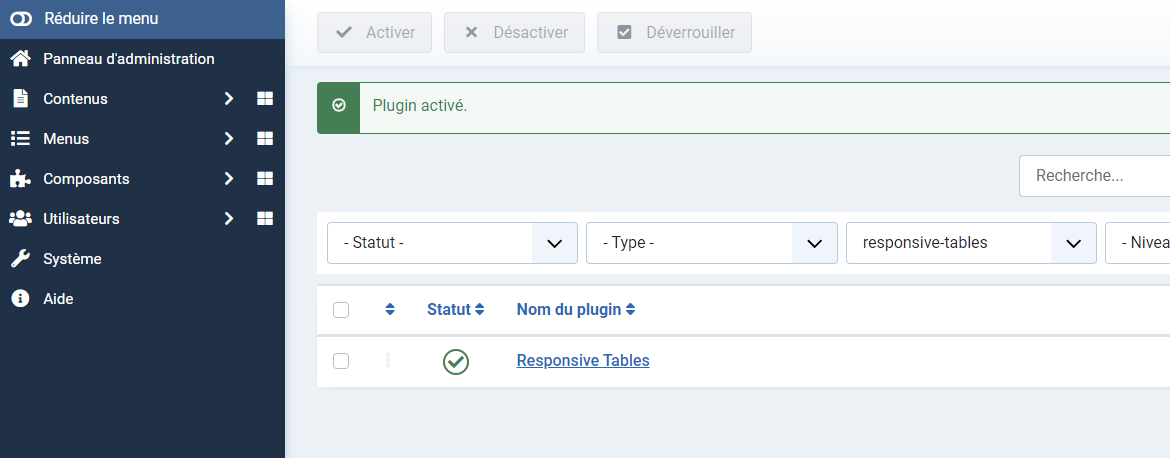
Task: Expand the Contenus submenu chevron
Action: click(229, 98)
